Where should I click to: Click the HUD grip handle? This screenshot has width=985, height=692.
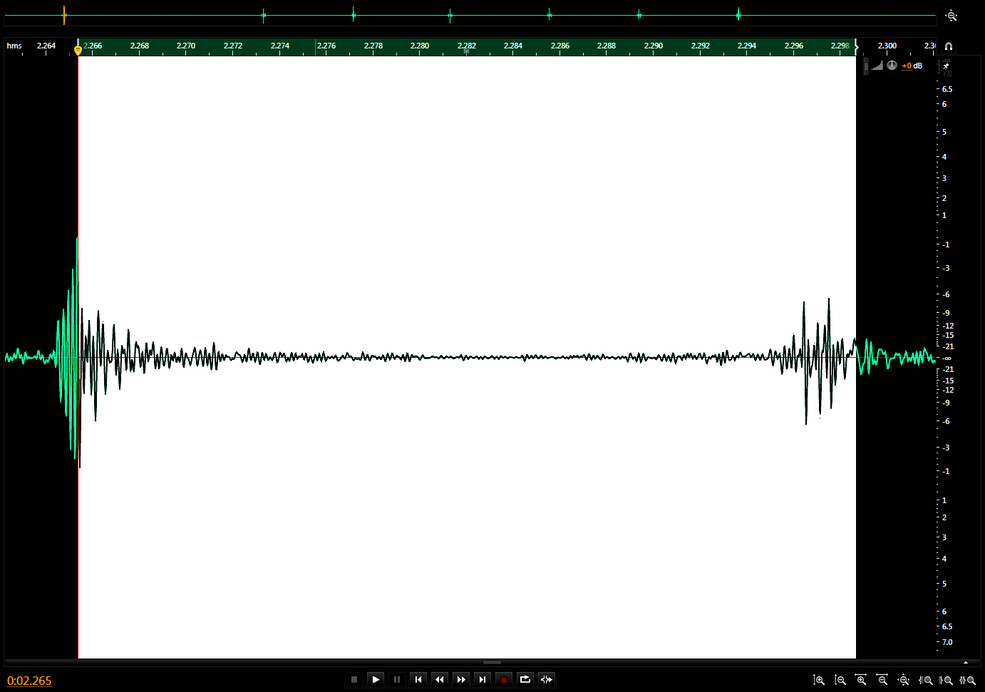click(866, 66)
